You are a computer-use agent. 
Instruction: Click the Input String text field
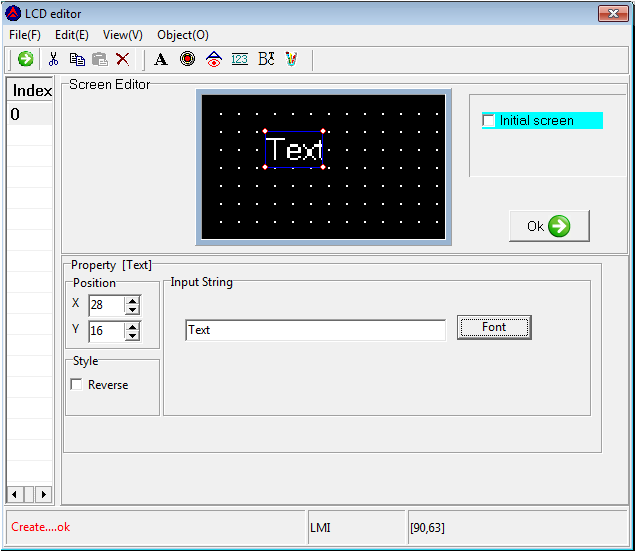pos(315,330)
